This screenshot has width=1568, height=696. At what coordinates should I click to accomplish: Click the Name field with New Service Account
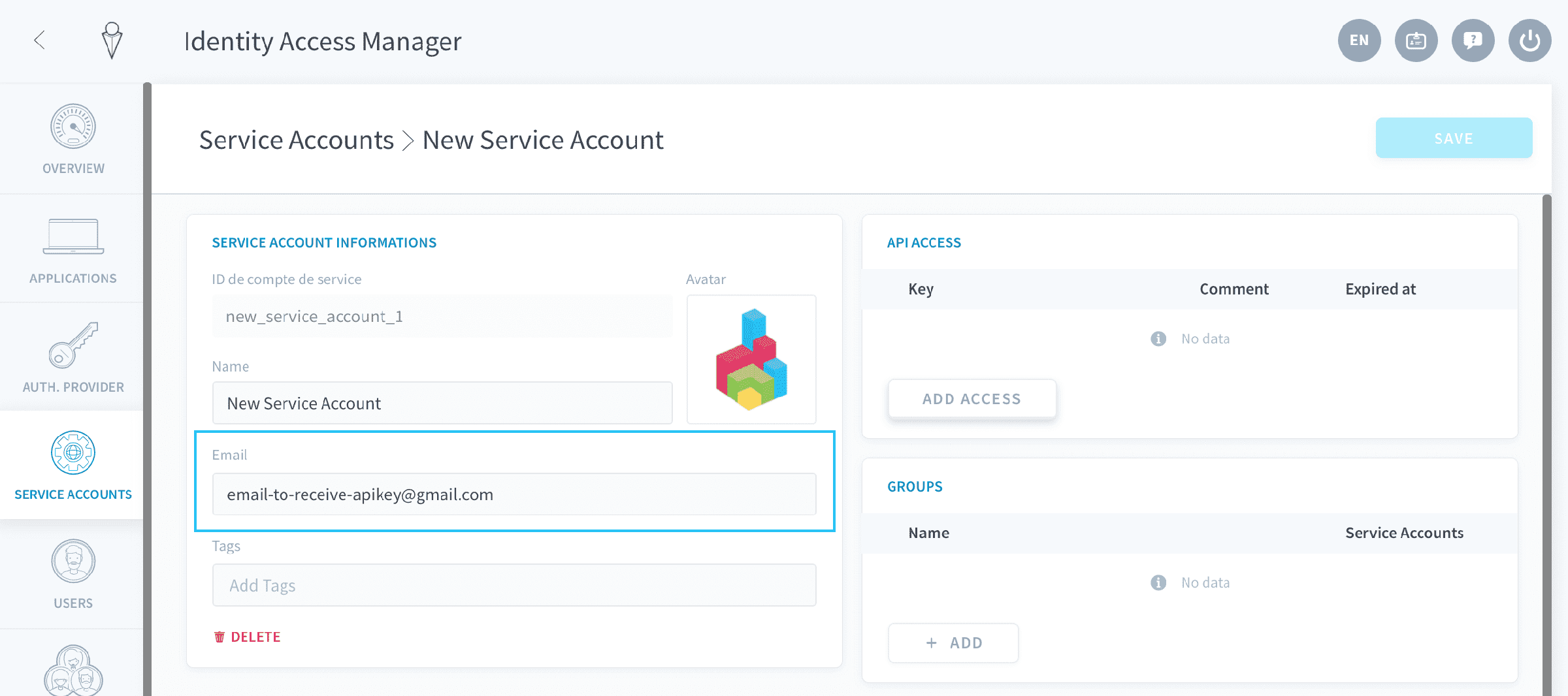[442, 403]
